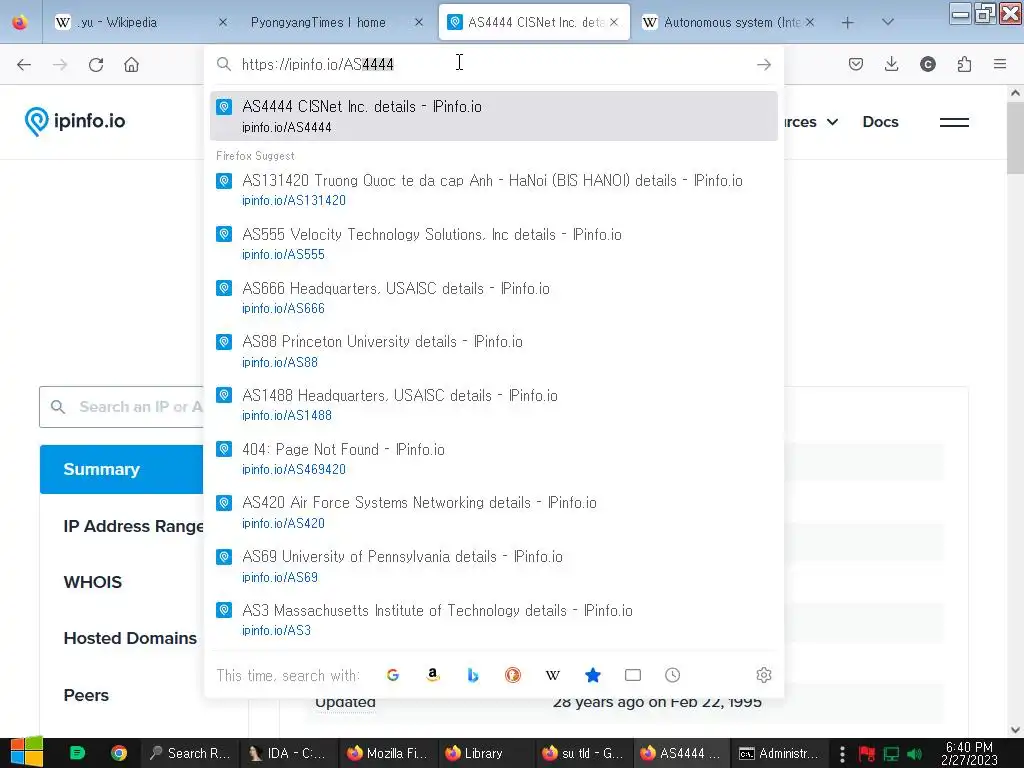Open Chrome from the taskbar
Viewport: 1024px width, 768px height.
coord(119,753)
